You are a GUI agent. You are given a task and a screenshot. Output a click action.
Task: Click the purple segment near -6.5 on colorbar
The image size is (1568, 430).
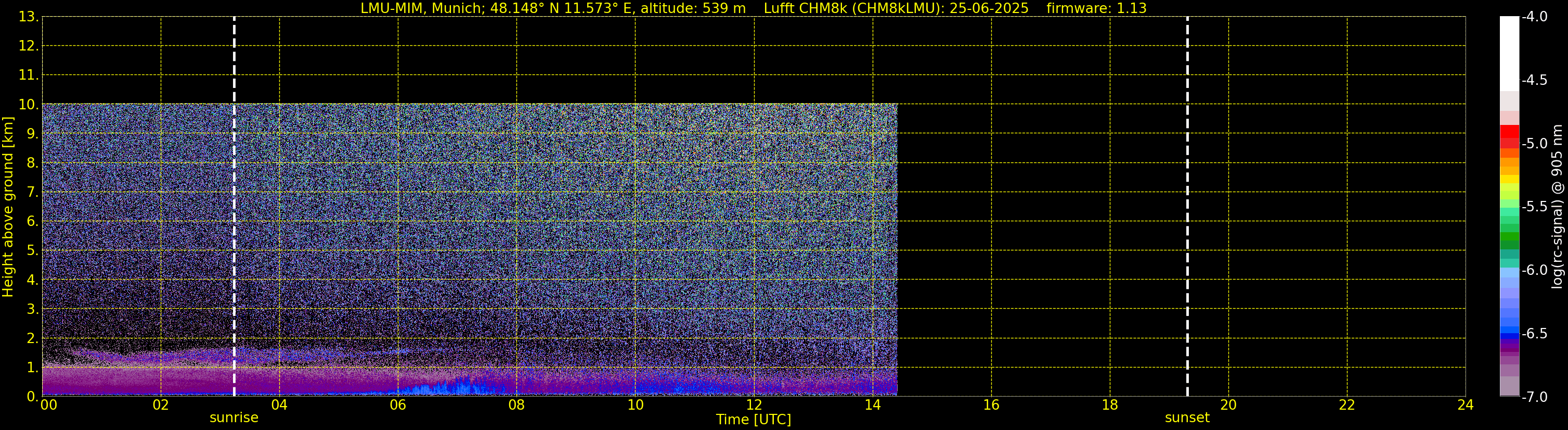click(1509, 345)
